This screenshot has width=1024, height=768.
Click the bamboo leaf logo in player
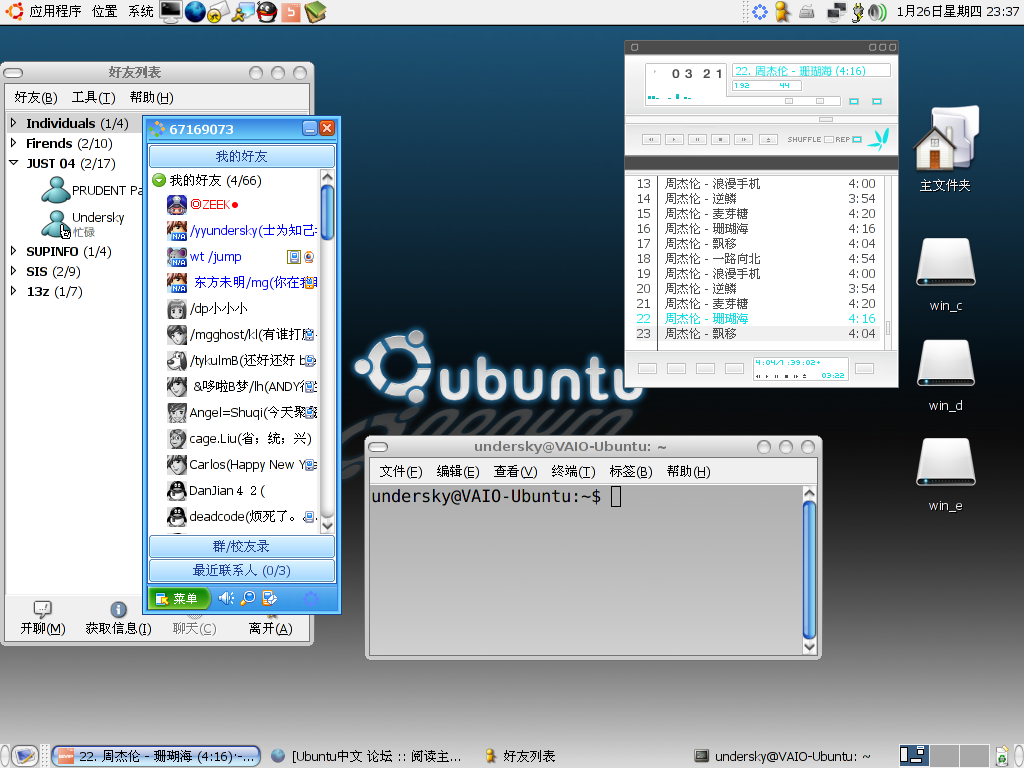879,138
